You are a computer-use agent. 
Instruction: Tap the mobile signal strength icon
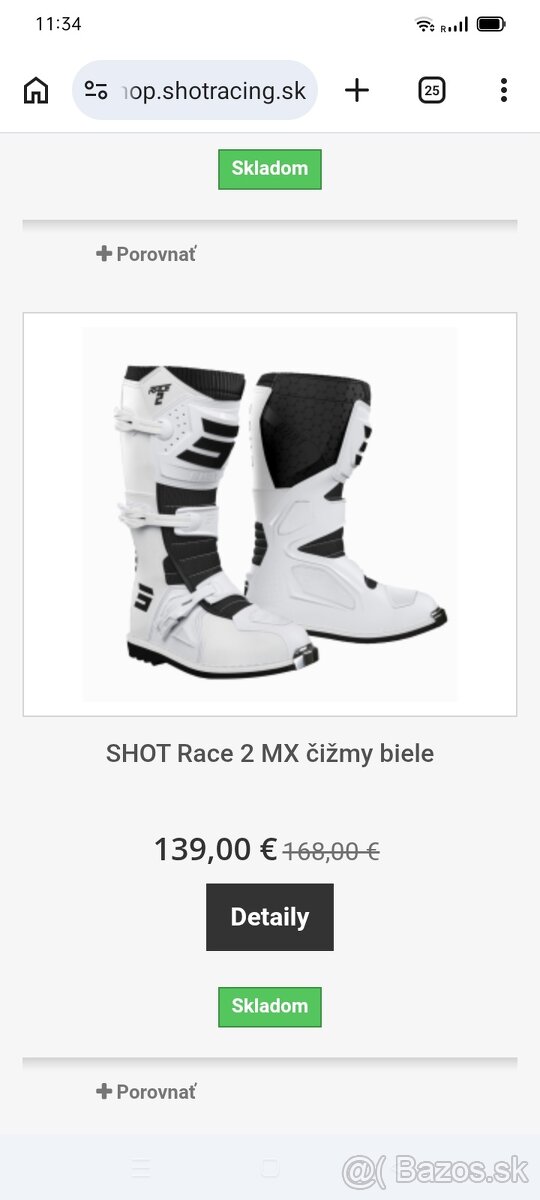pyautogui.click(x=456, y=24)
